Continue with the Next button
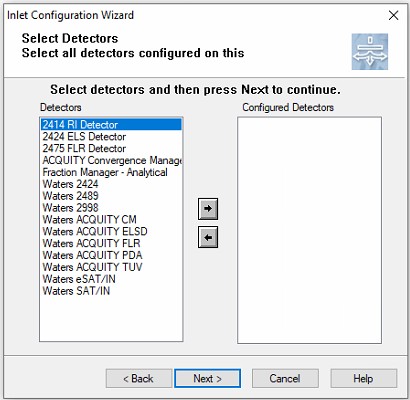The image size is (410, 400). point(207,378)
